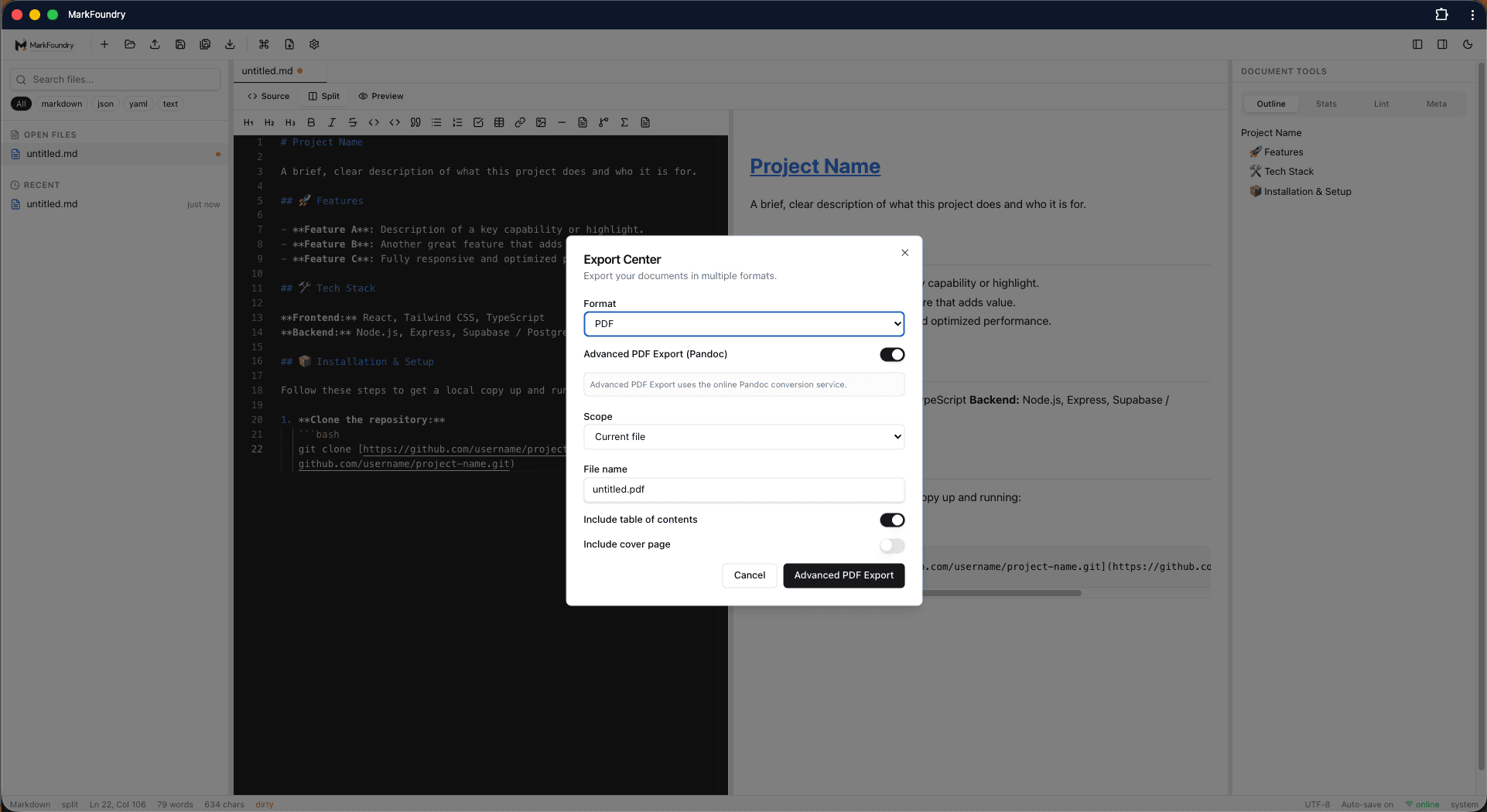Apply bold formatting in editor toolbar
The height and width of the screenshot is (812, 1487).
(x=311, y=122)
